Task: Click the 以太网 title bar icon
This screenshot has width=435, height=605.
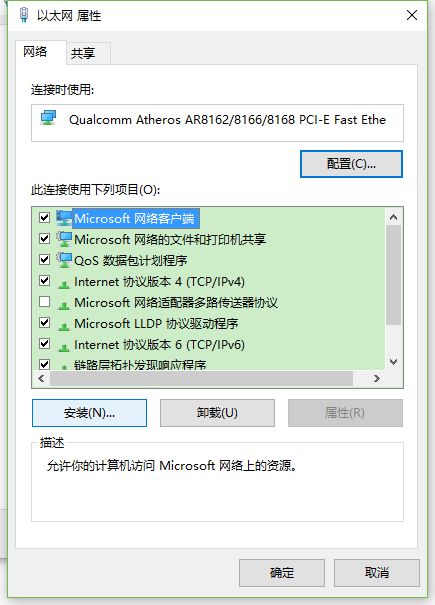Action: point(24,15)
